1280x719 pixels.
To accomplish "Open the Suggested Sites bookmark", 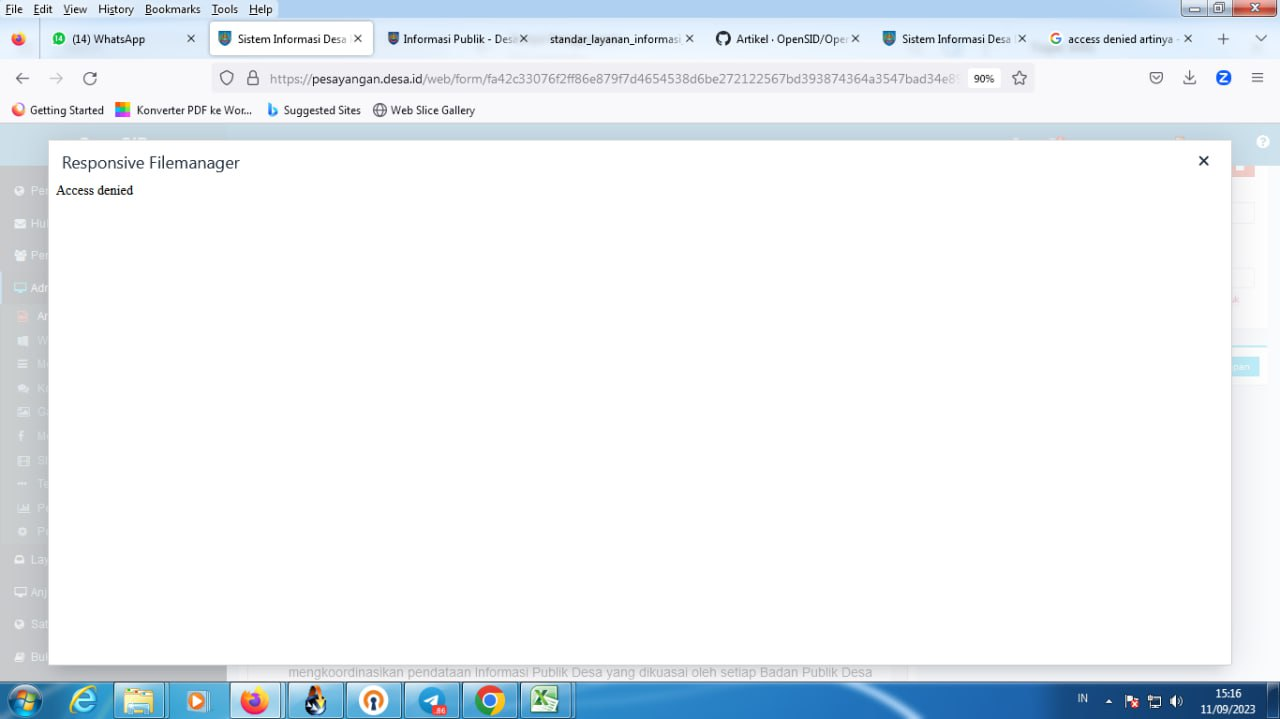I will tap(313, 110).
